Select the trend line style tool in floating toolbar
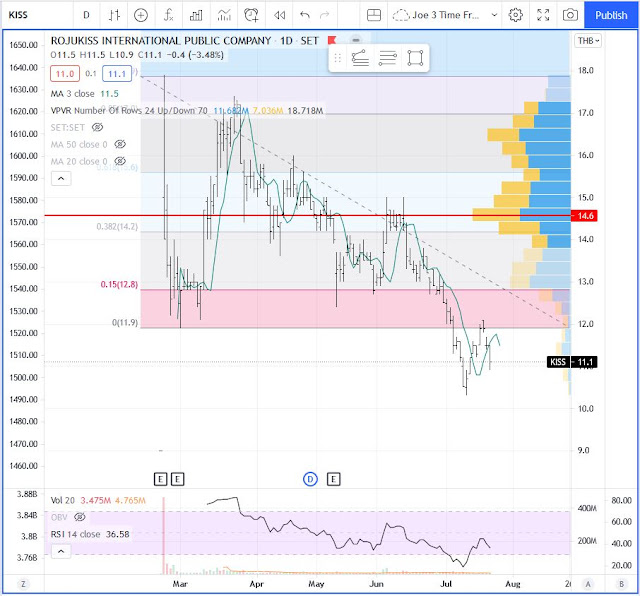The image size is (640, 596). point(360,58)
